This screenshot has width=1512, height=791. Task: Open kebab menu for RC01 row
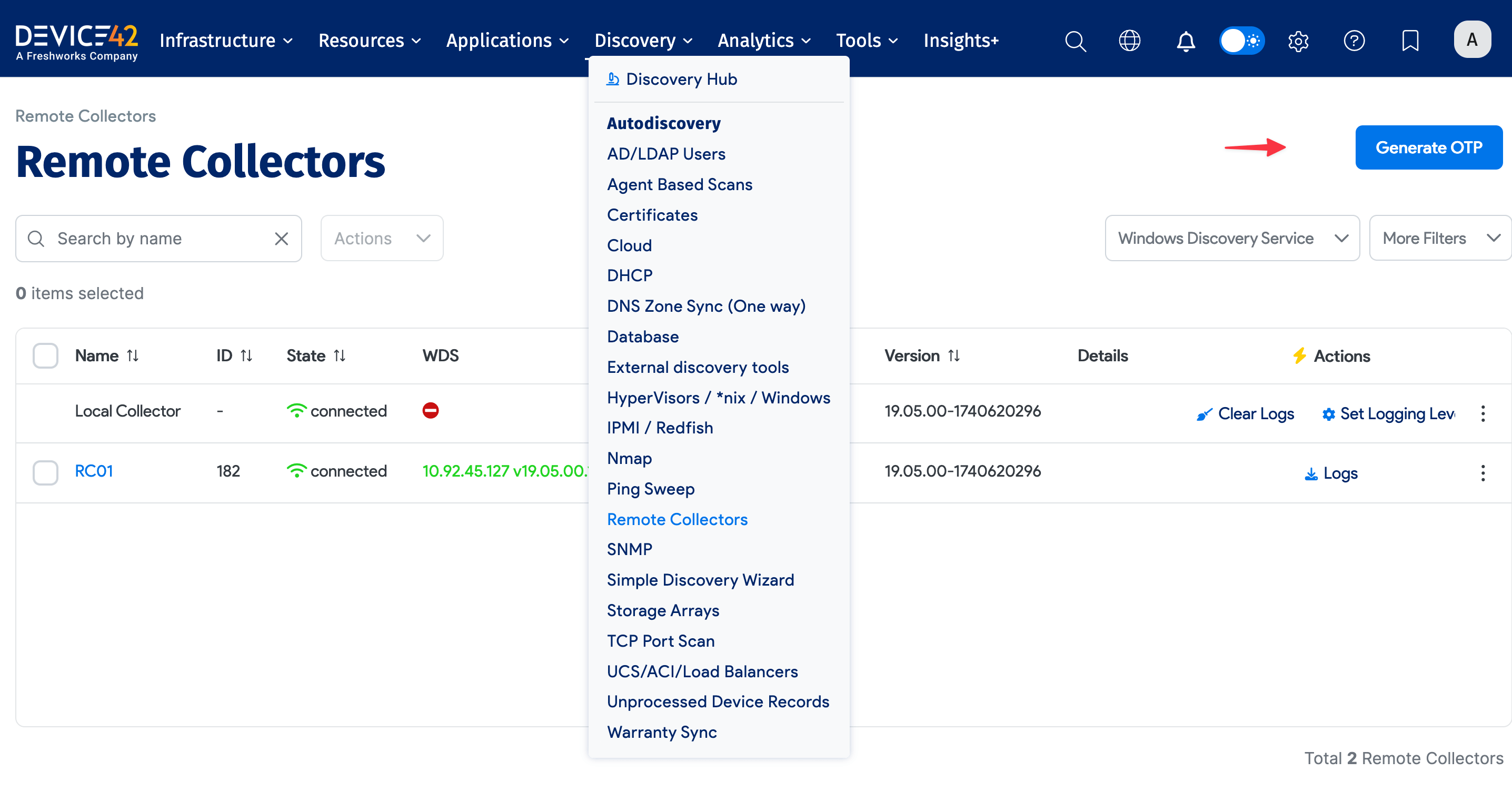(x=1483, y=473)
